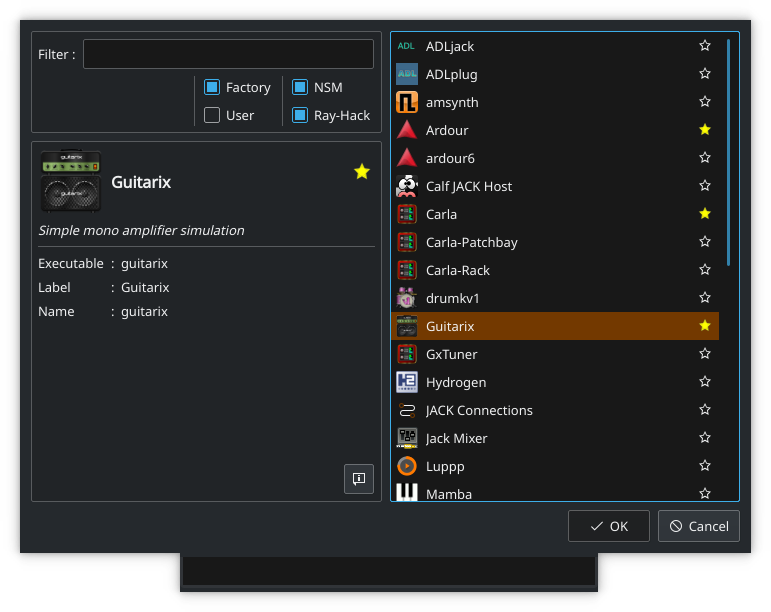Screen dimensions: 771x612
Task: Favorite Hydrogen with its star
Action: pos(705,382)
